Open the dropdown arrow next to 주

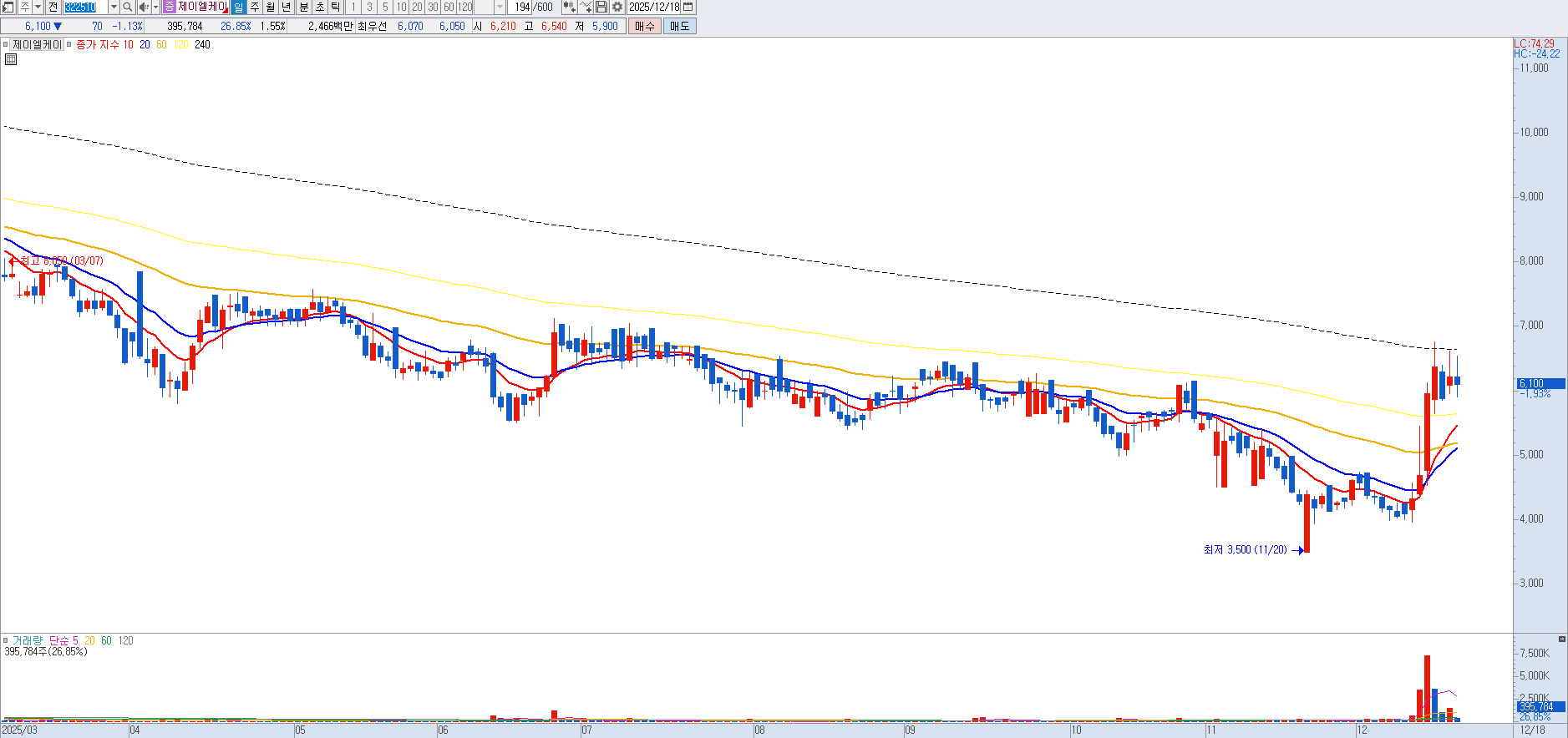click(x=38, y=8)
